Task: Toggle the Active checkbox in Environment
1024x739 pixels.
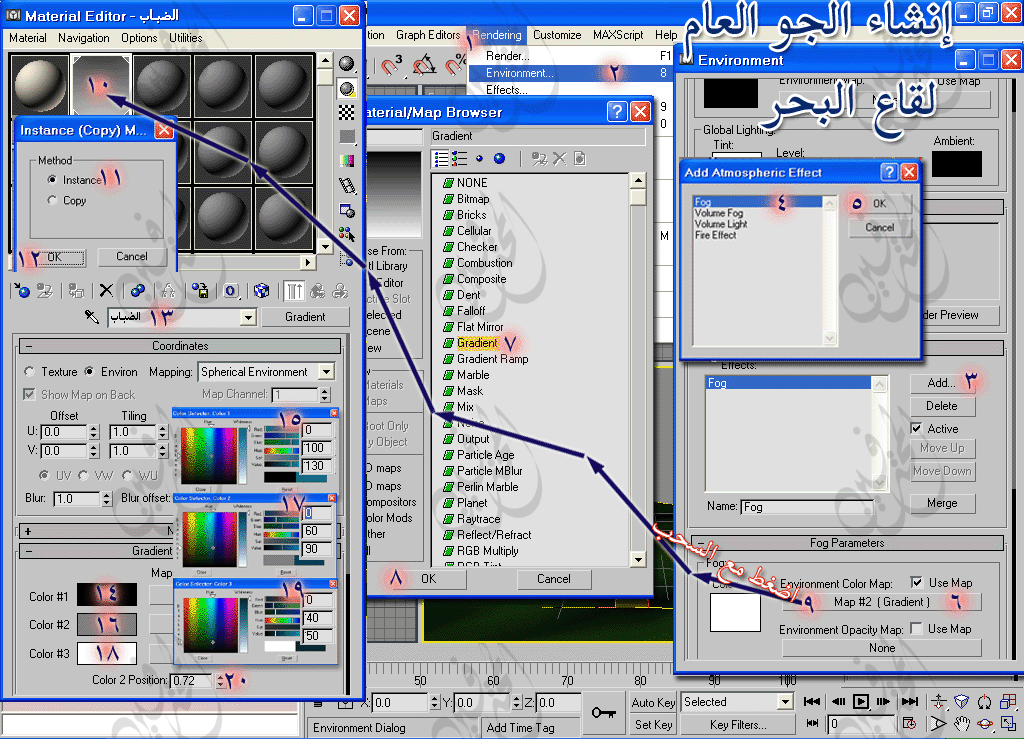Action: (916, 428)
